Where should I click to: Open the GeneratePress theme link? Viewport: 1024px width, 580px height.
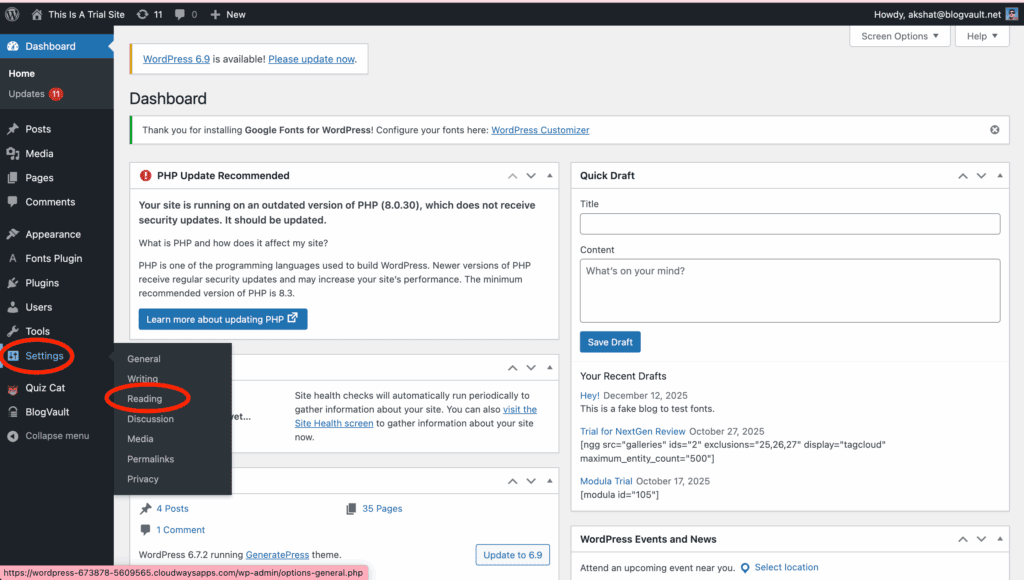point(277,555)
